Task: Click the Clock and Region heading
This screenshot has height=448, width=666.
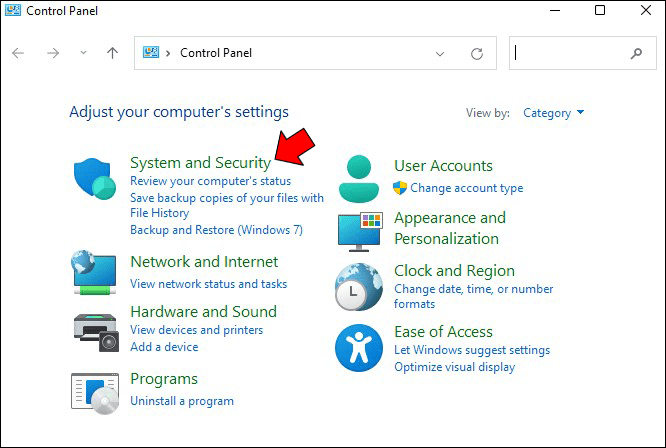Action: point(454,270)
